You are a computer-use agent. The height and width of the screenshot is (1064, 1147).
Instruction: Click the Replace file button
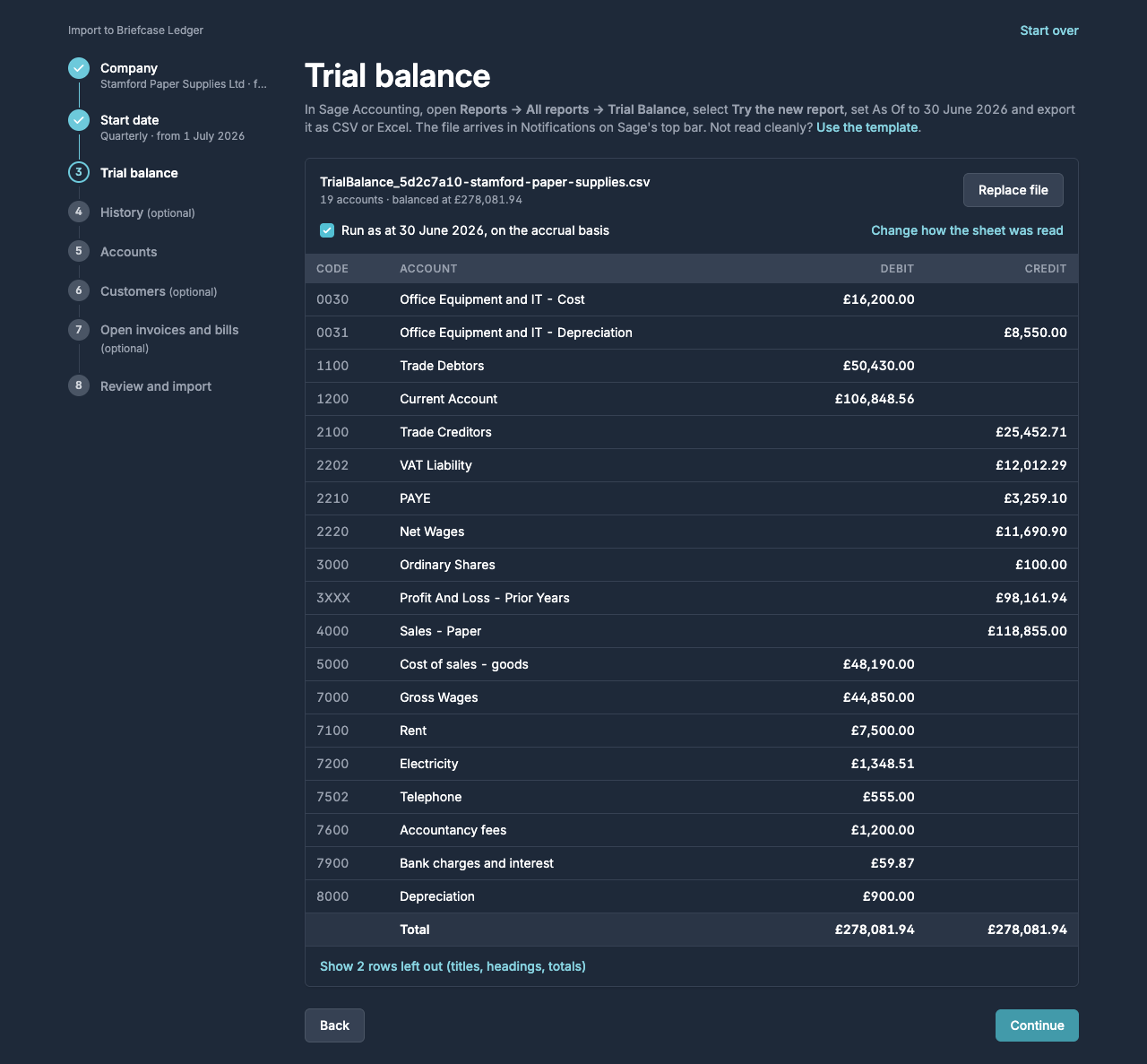[x=1013, y=190]
